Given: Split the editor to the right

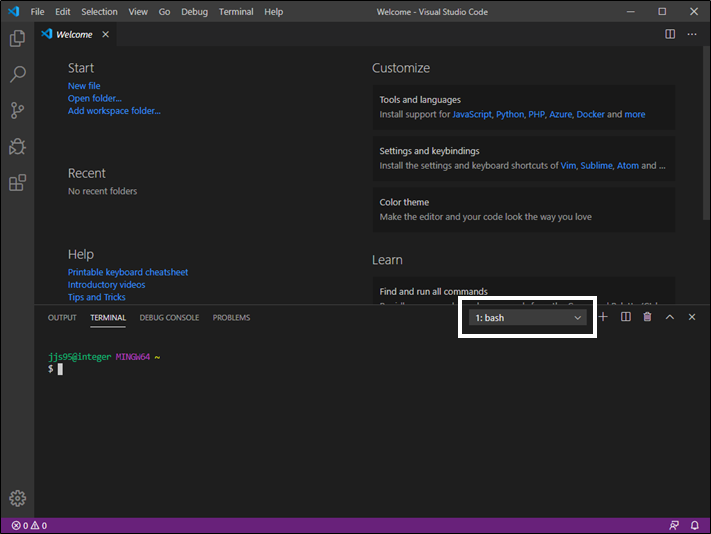Looking at the screenshot, I should [x=670, y=34].
